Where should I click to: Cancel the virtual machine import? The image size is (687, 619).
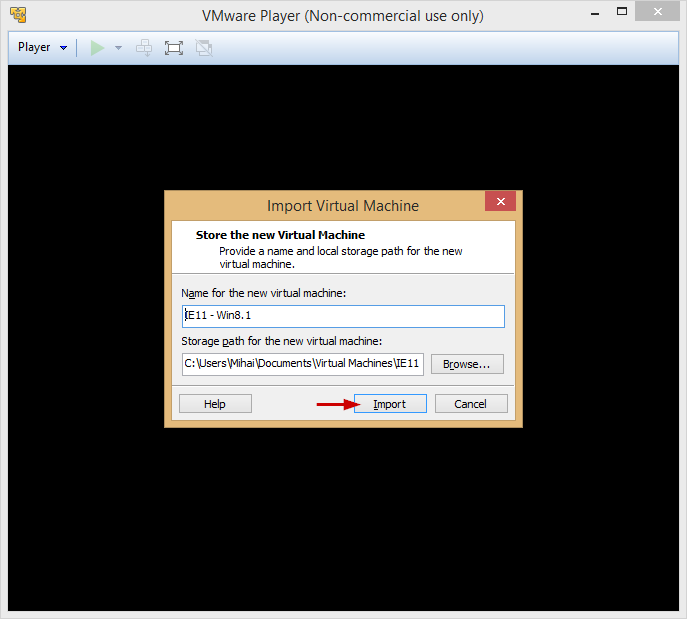pos(470,404)
